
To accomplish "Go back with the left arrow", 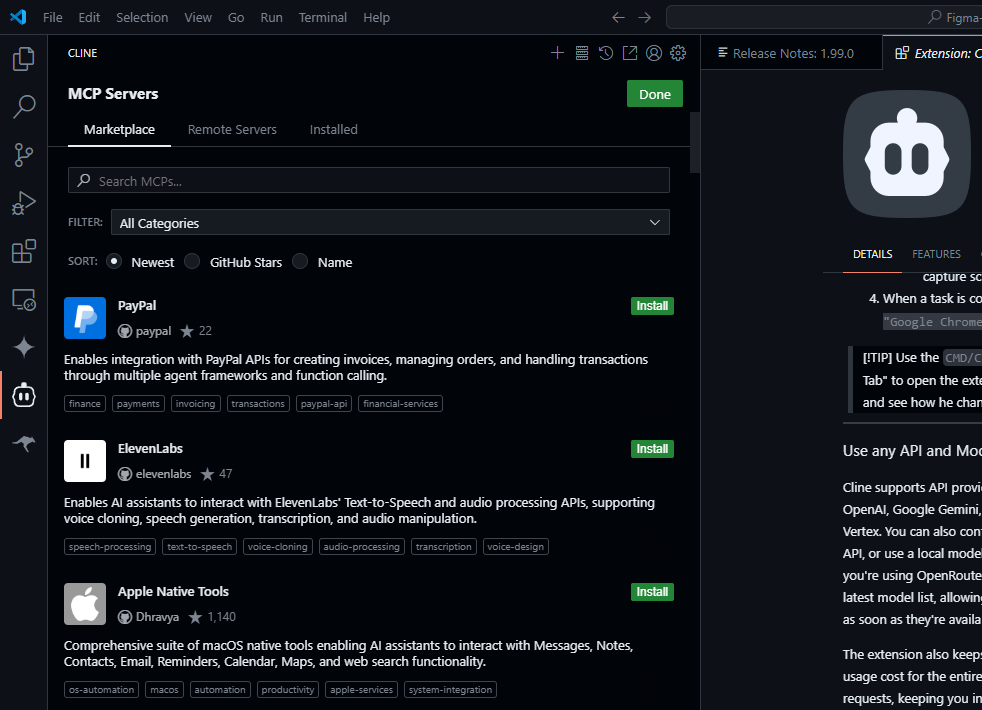I will click(618, 18).
